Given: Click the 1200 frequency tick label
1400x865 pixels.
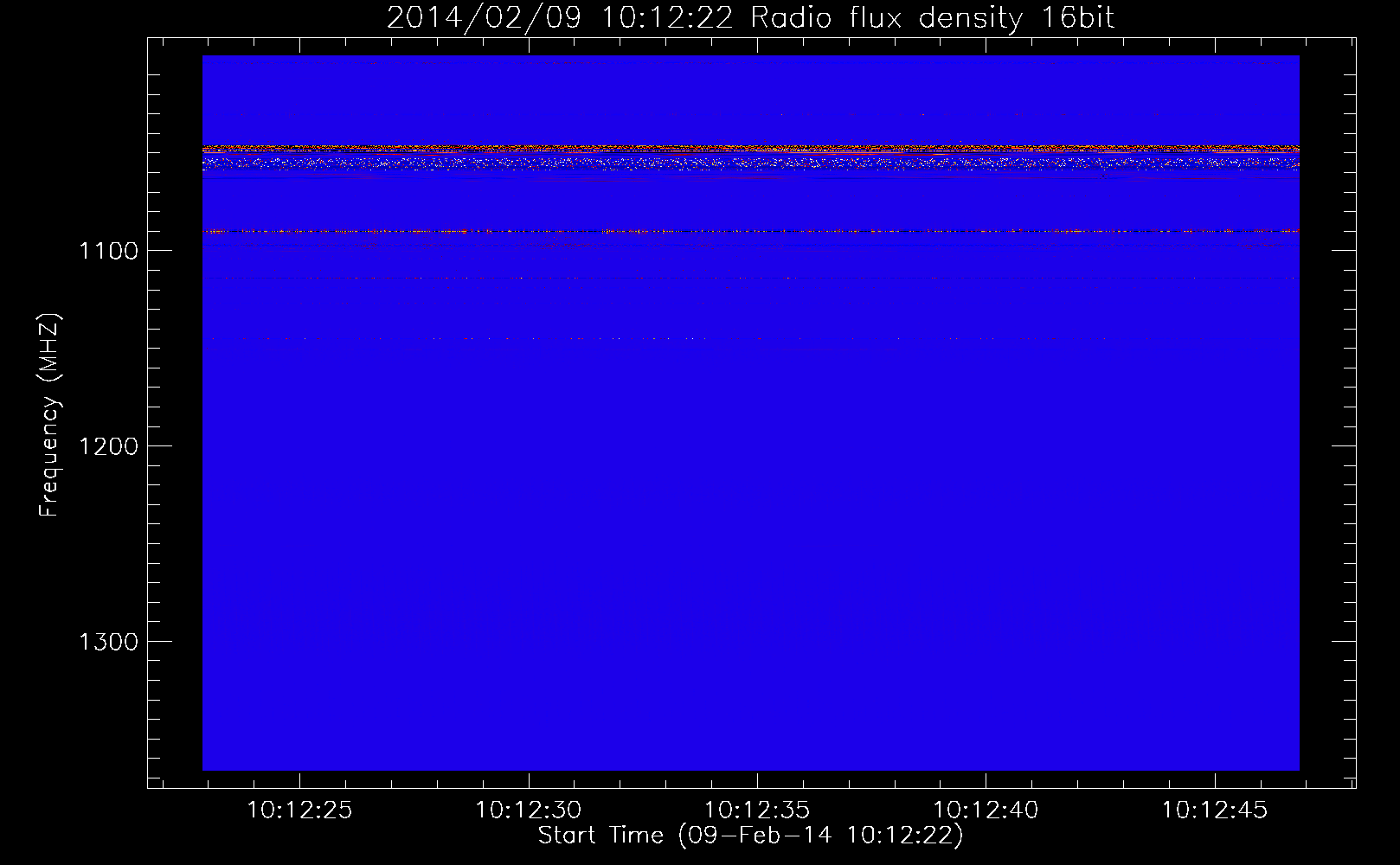Looking at the screenshot, I should tap(108, 446).
